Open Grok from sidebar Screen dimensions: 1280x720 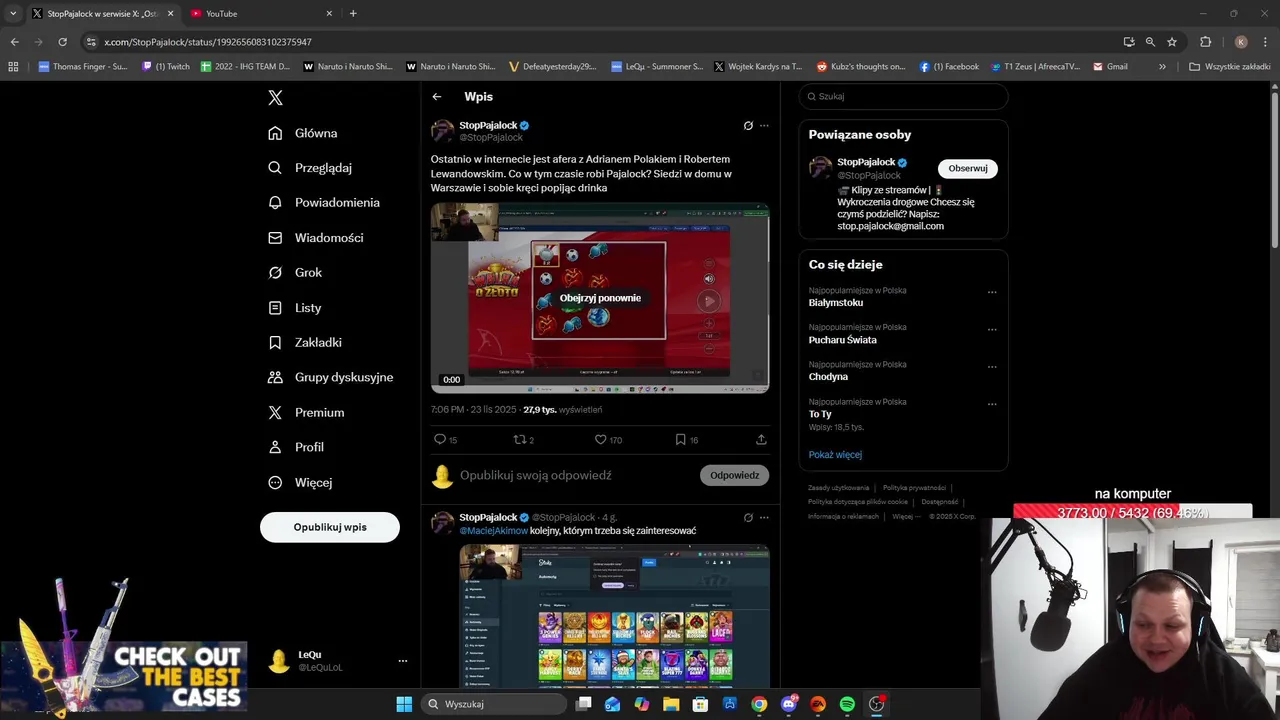[295, 273]
